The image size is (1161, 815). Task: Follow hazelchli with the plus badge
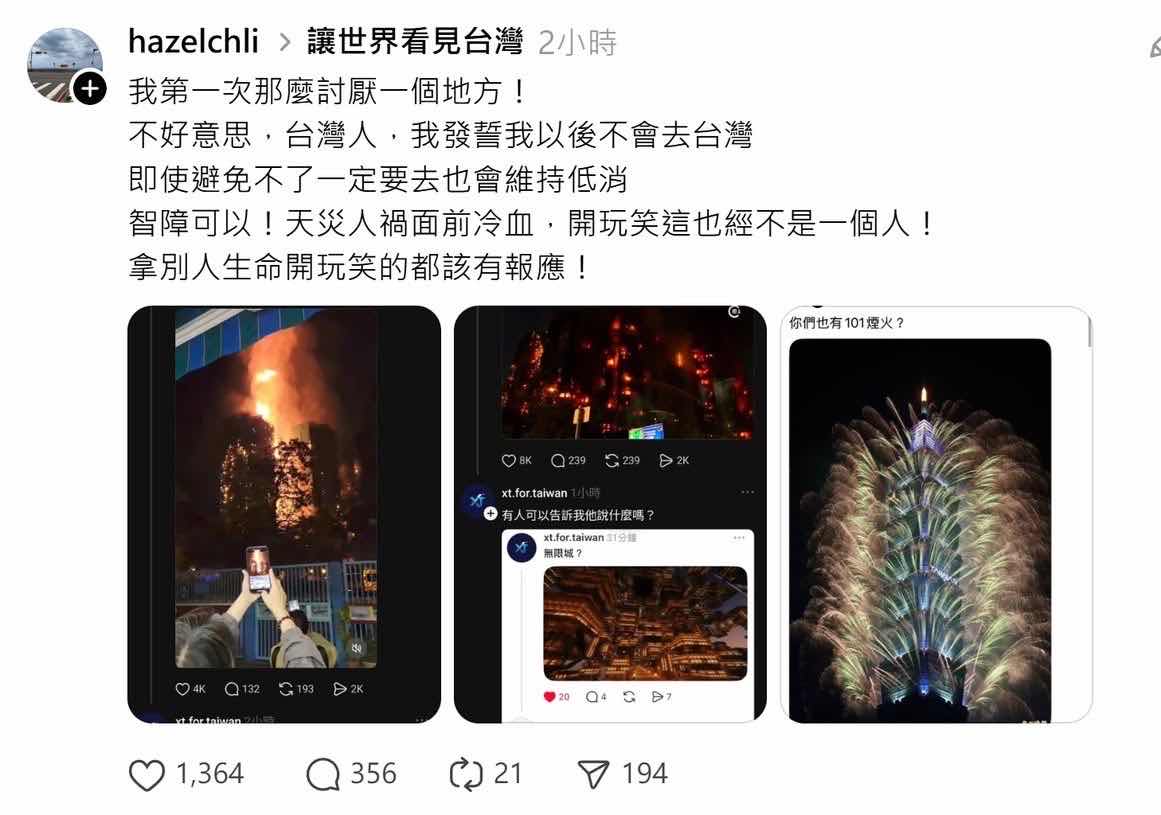click(x=90, y=89)
